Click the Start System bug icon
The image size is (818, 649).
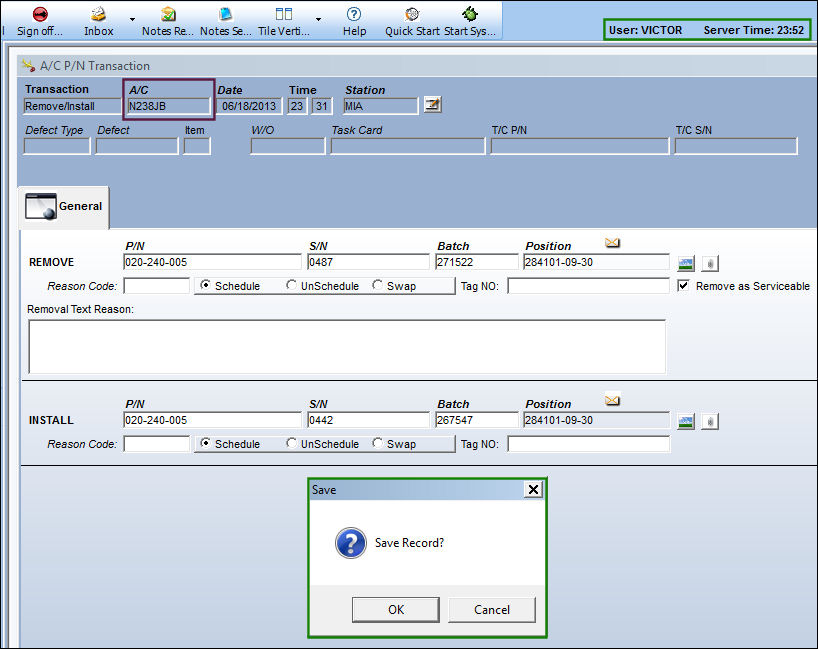[470, 14]
